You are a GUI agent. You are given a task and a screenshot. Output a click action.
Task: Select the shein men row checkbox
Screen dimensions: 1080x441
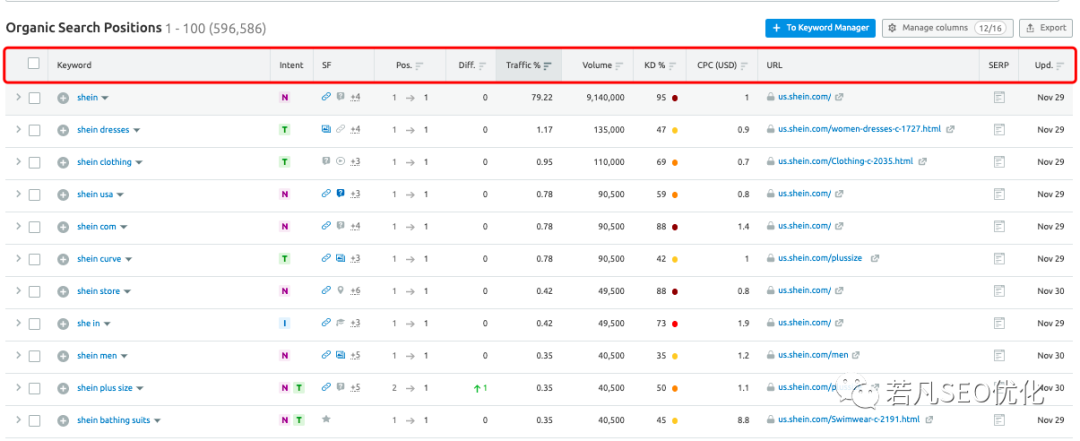pos(35,355)
